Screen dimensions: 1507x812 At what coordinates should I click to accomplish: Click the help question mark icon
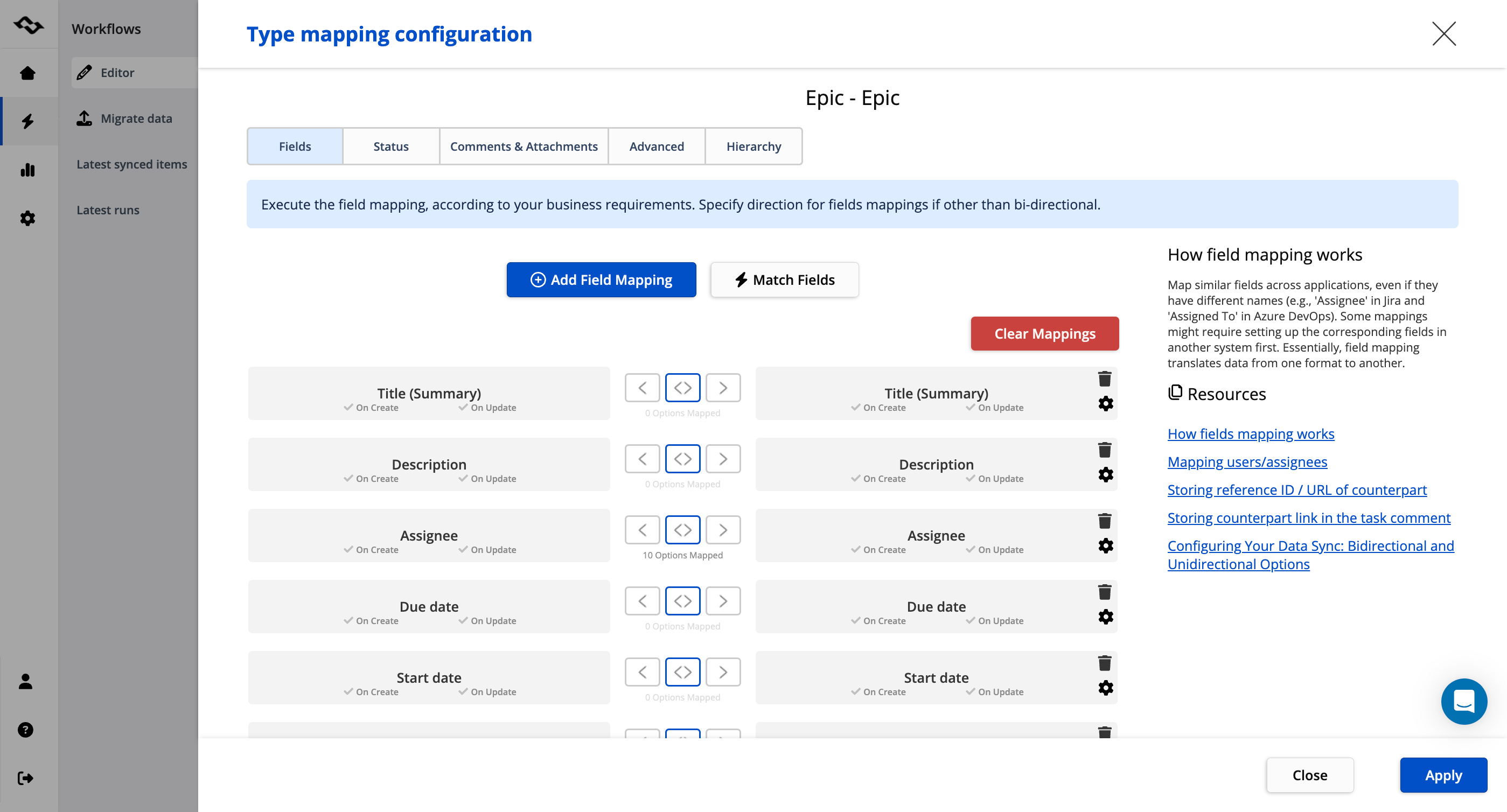click(25, 730)
